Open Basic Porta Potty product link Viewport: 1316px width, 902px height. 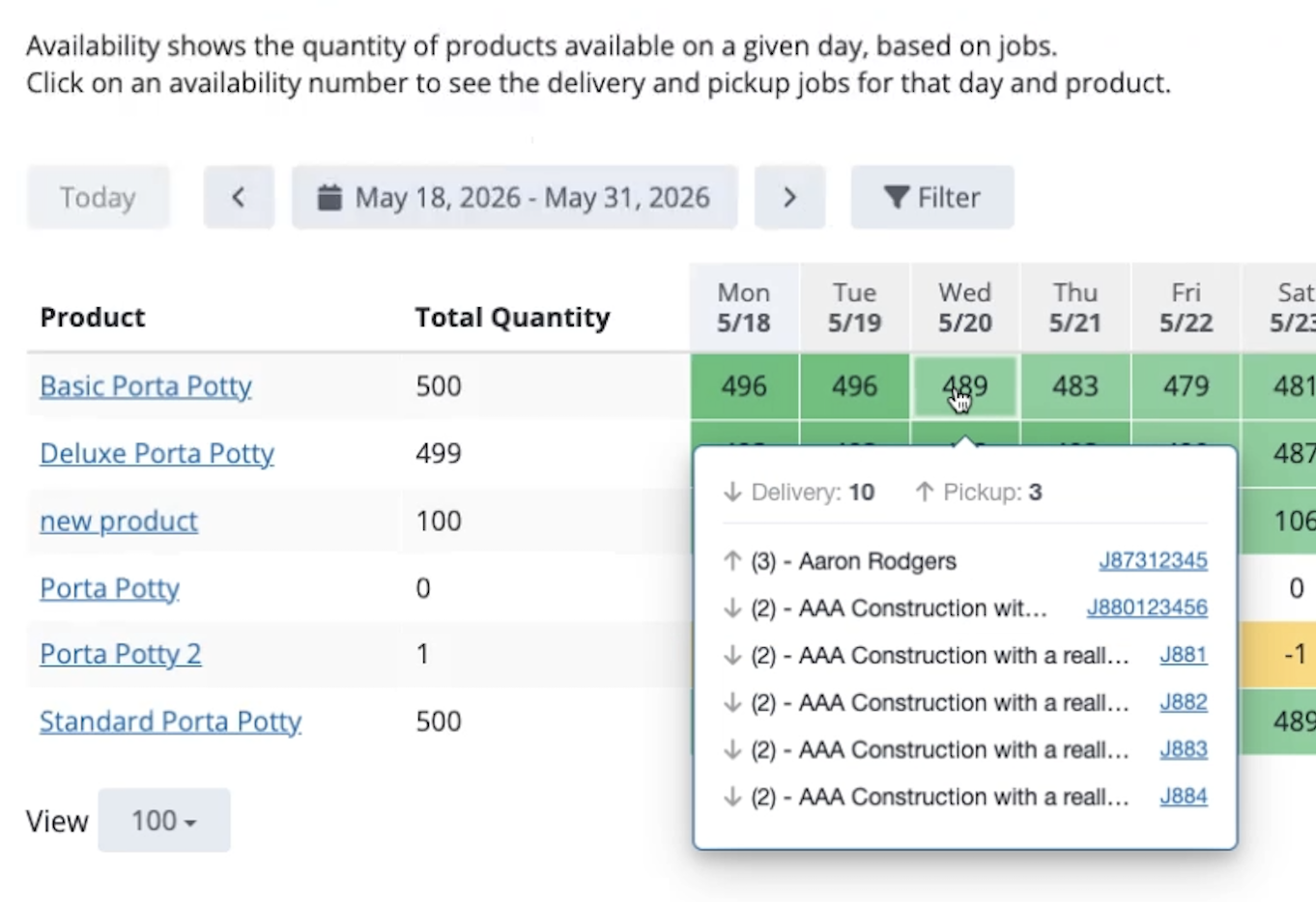coord(146,386)
